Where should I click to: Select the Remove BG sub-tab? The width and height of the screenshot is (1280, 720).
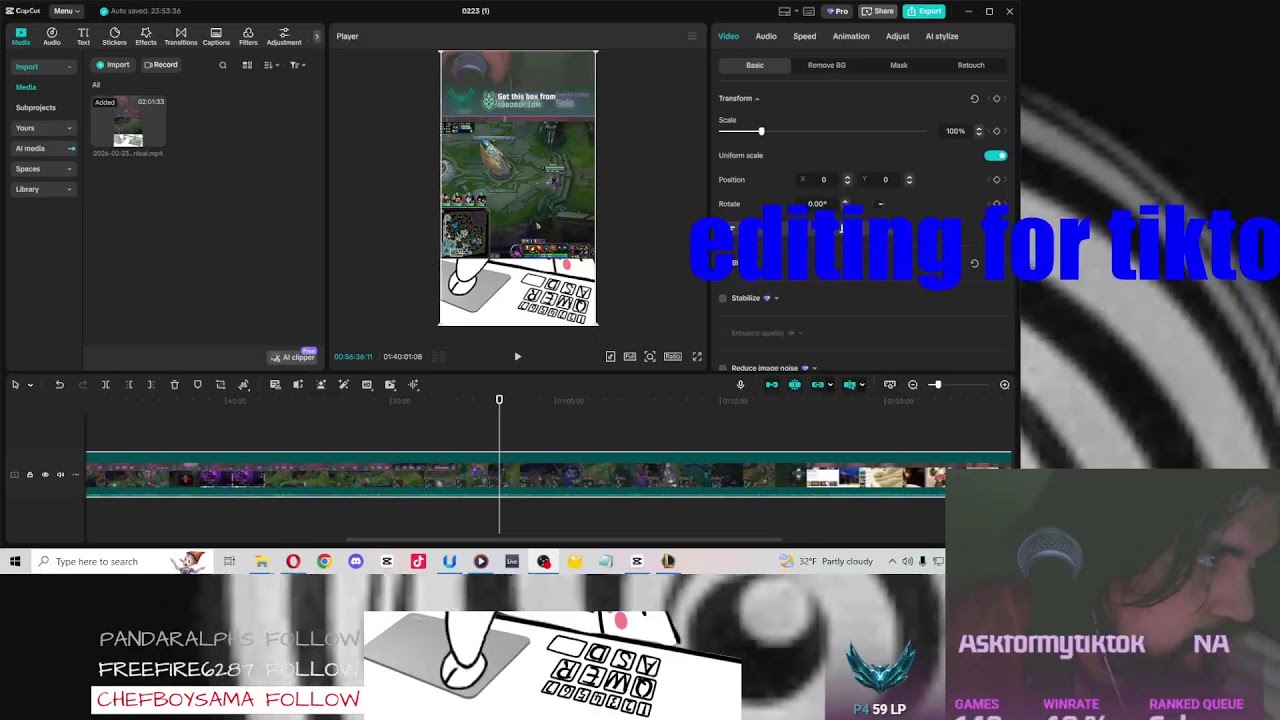(x=827, y=65)
